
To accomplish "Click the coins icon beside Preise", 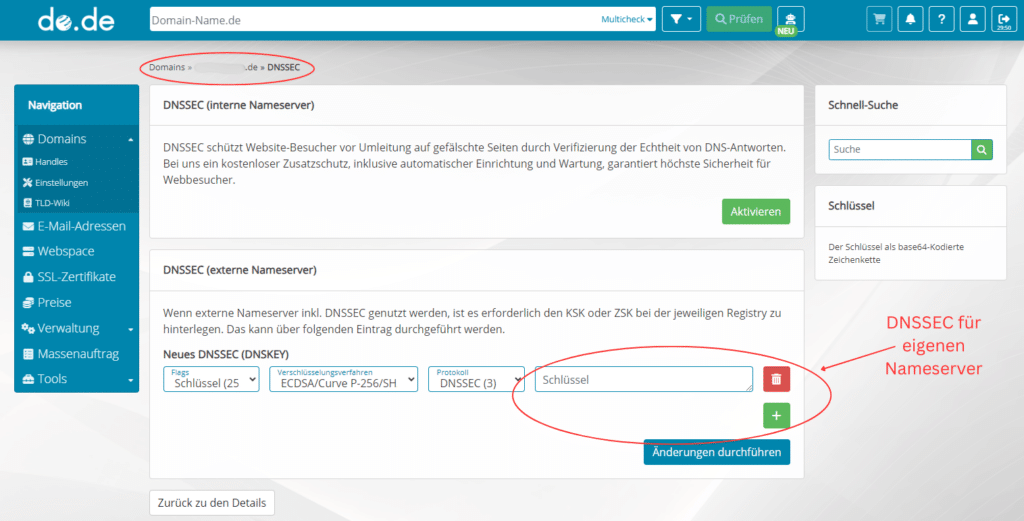I will tap(28, 302).
